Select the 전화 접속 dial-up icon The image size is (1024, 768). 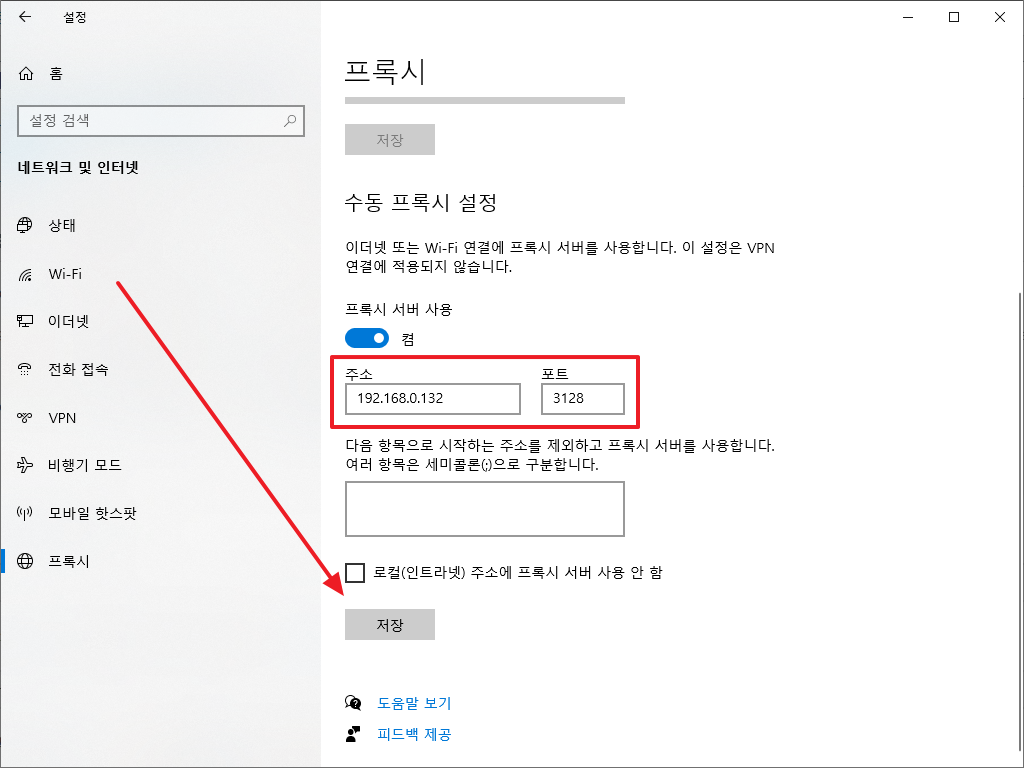[25, 370]
